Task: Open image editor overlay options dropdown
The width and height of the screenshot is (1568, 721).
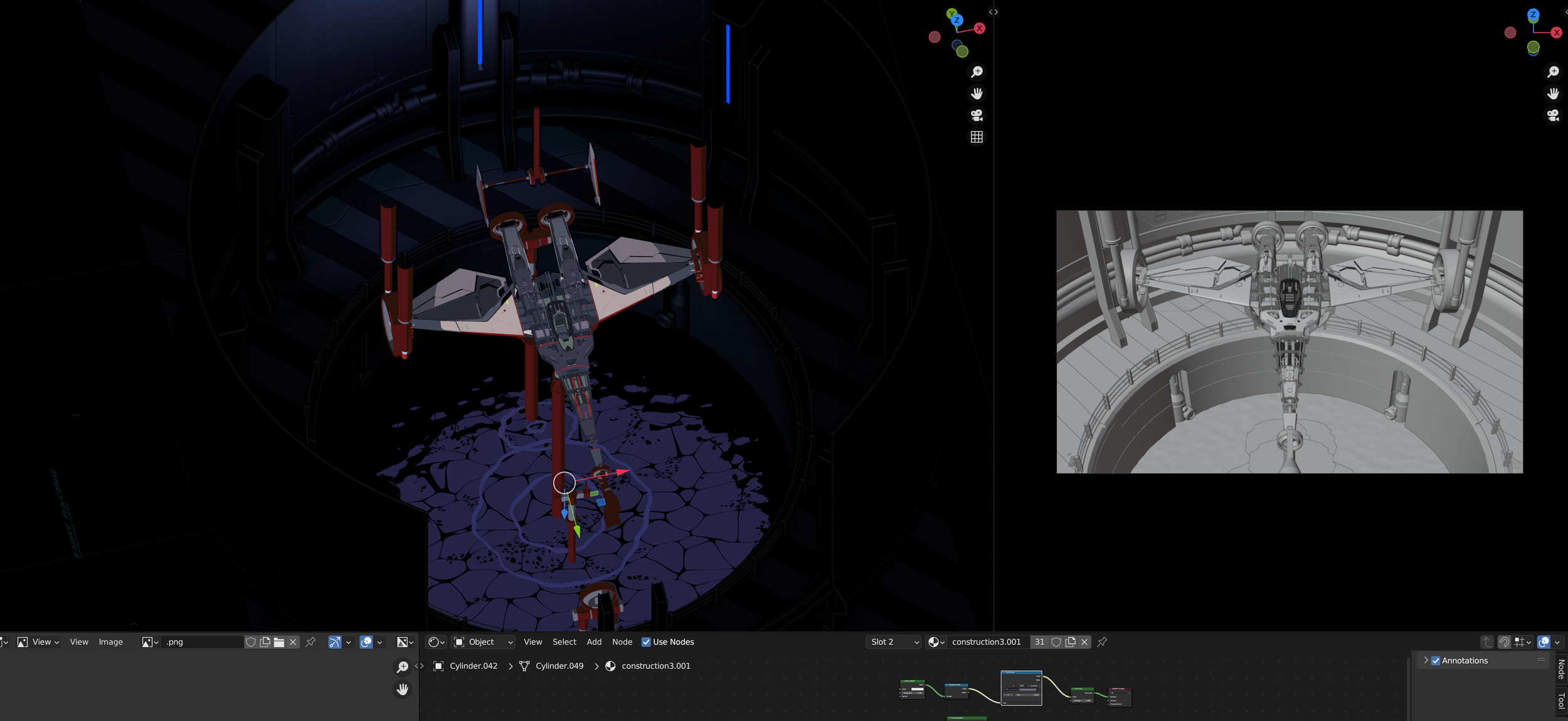Action: pyautogui.click(x=379, y=642)
